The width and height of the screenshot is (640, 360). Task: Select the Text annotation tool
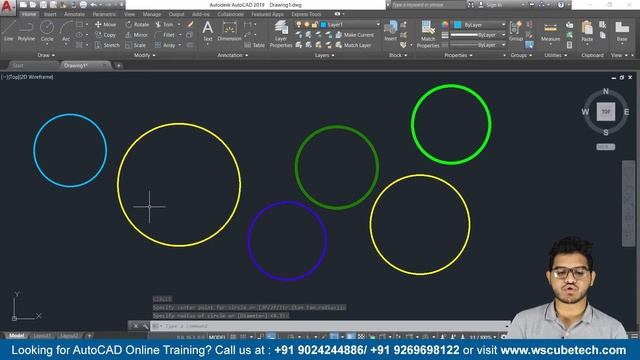point(208,31)
